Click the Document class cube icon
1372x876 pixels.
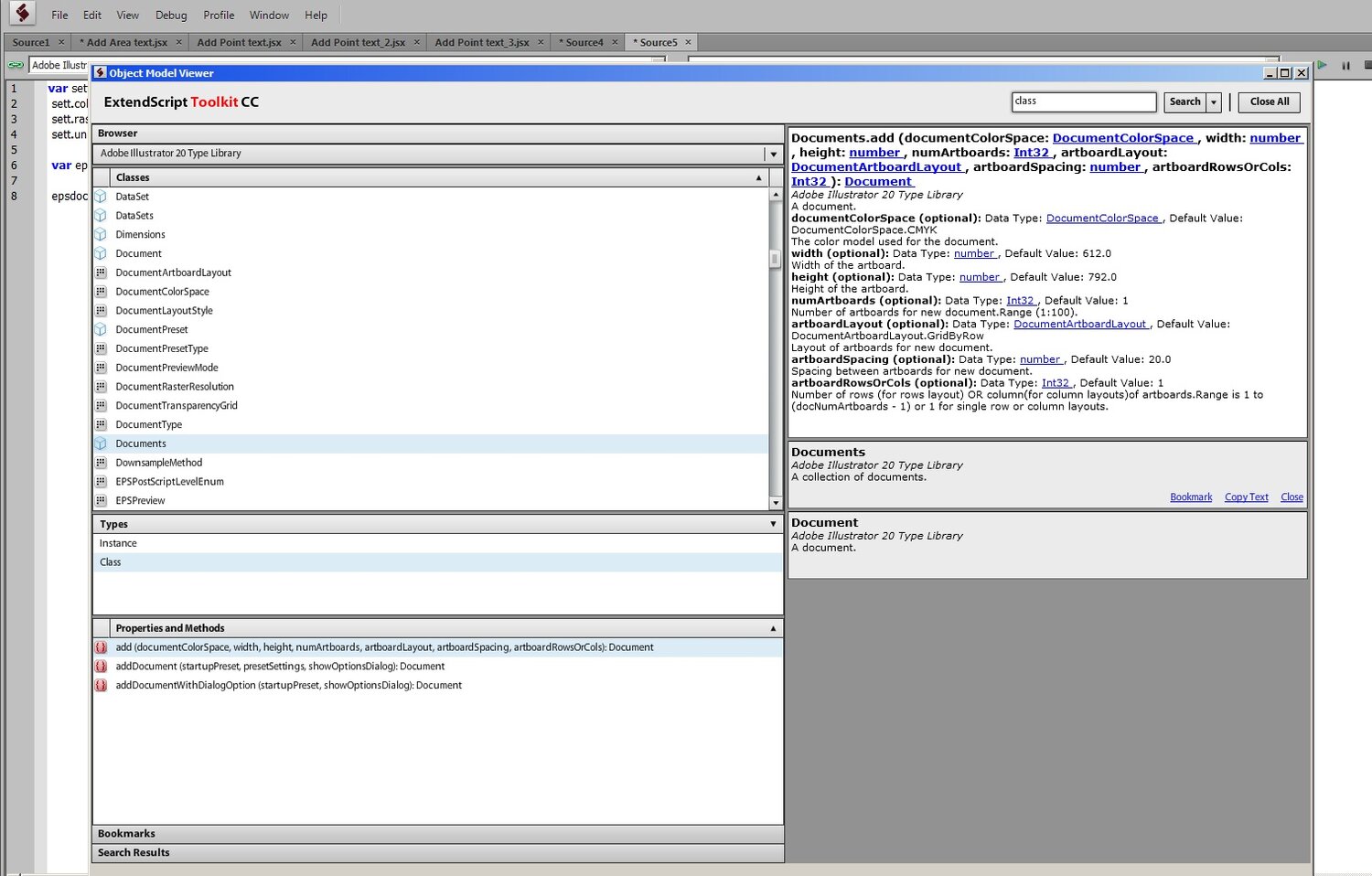click(101, 253)
